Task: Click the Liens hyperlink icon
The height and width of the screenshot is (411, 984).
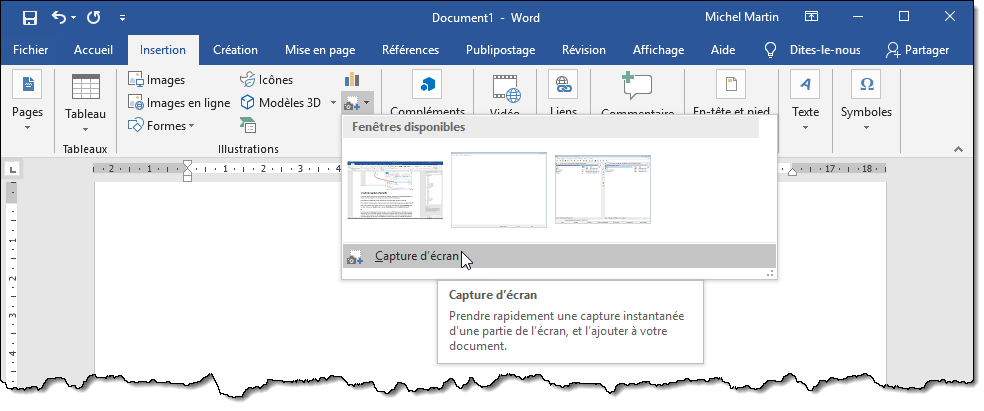Action: point(563,86)
